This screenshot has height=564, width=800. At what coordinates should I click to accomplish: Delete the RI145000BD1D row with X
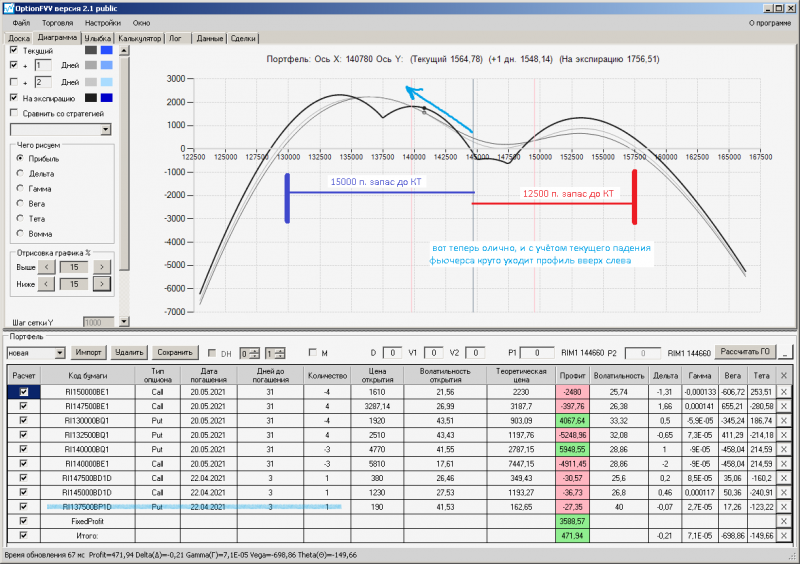(784, 493)
